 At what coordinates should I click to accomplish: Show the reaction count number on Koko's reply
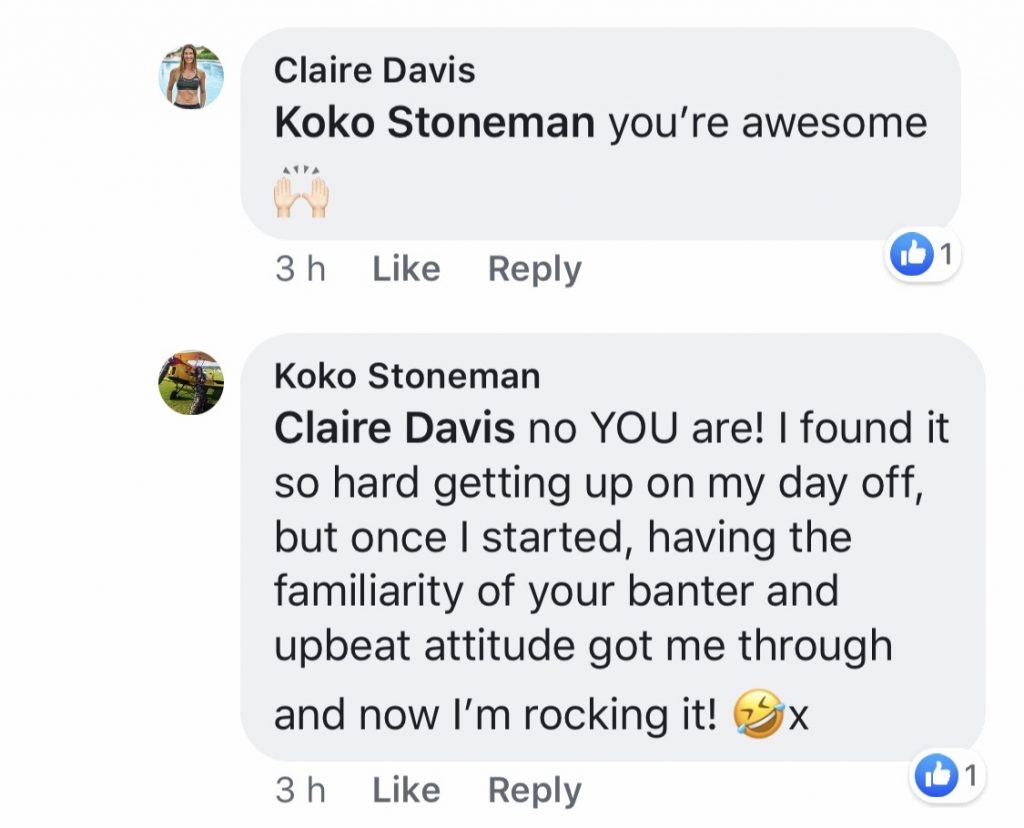coord(969,777)
